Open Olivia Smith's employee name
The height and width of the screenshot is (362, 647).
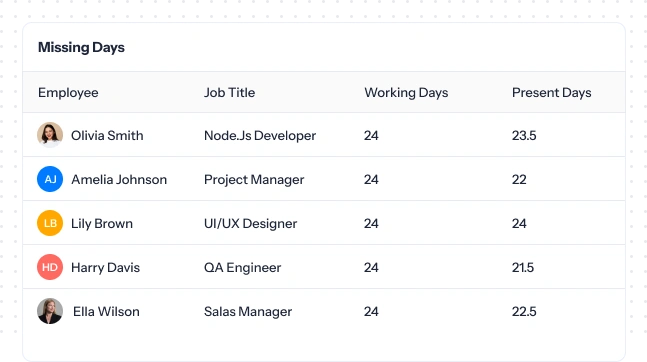point(107,135)
